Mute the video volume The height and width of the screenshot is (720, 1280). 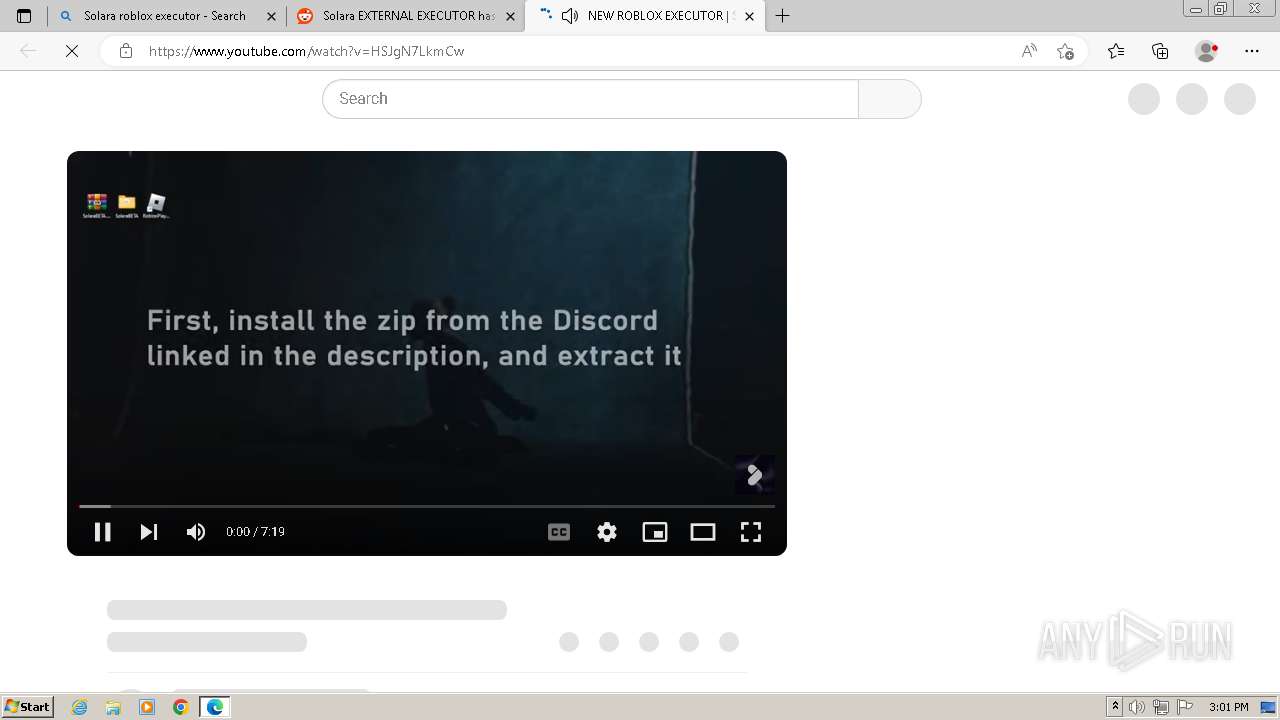(196, 532)
